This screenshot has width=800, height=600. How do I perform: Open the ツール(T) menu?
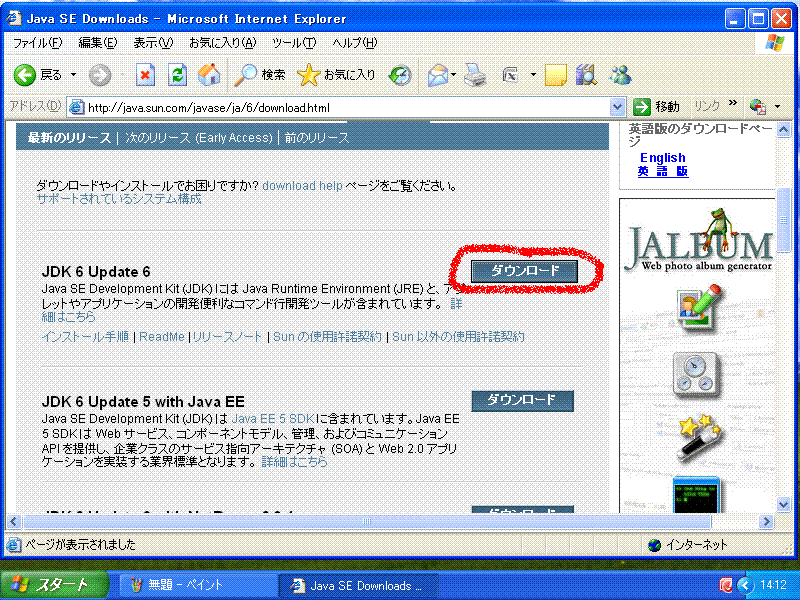coord(294,43)
